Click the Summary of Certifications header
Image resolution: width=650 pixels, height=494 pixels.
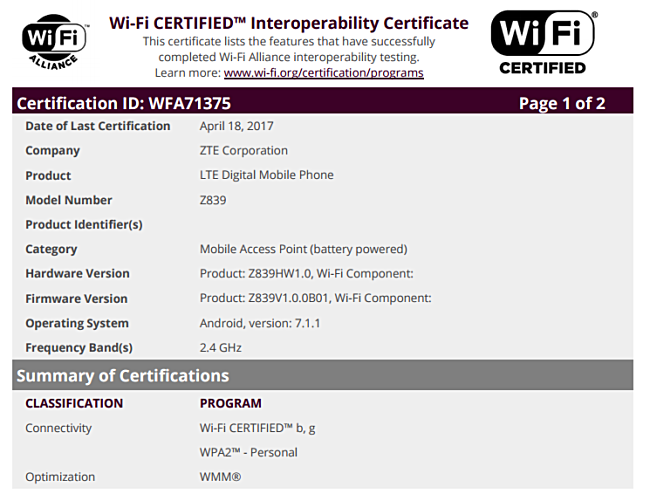(123, 376)
